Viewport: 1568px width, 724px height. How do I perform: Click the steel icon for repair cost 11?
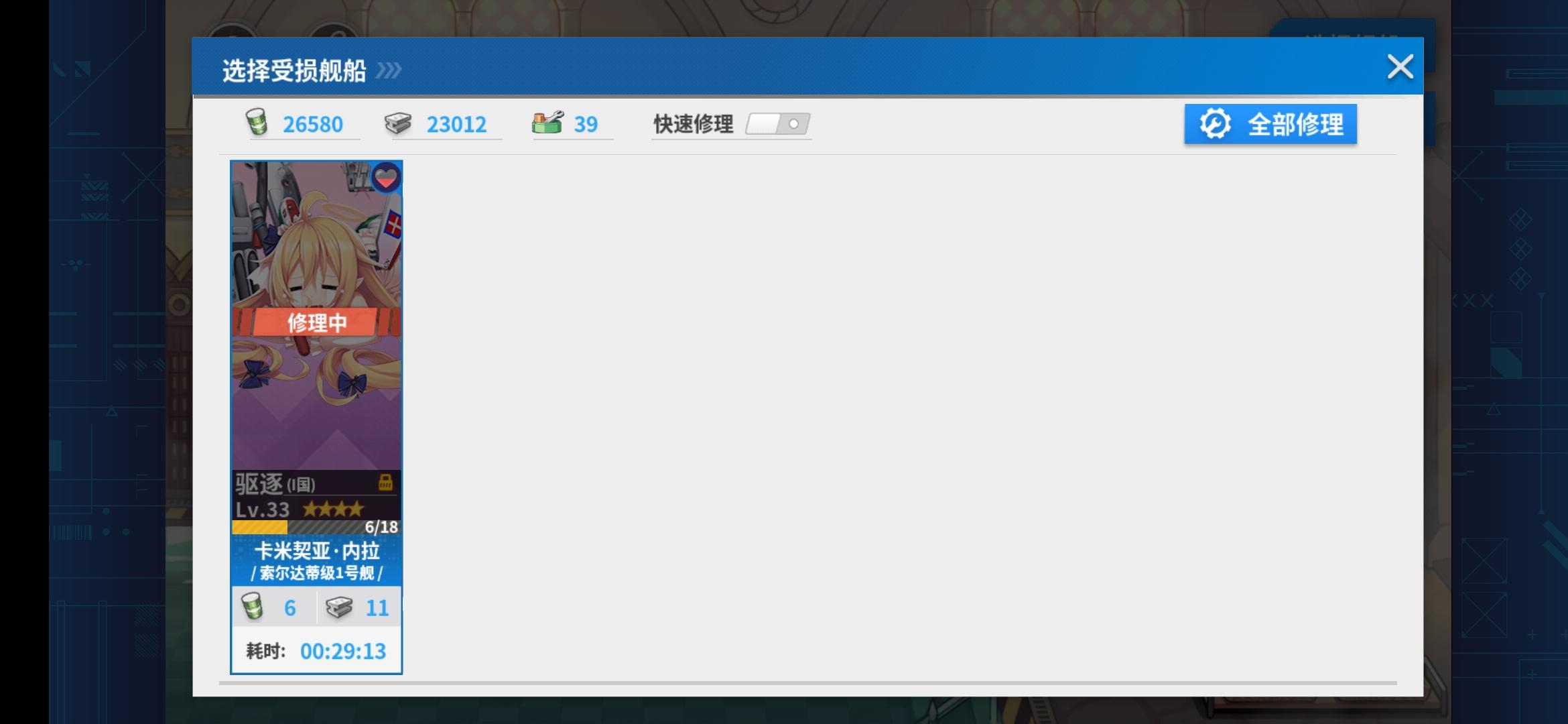pos(339,607)
